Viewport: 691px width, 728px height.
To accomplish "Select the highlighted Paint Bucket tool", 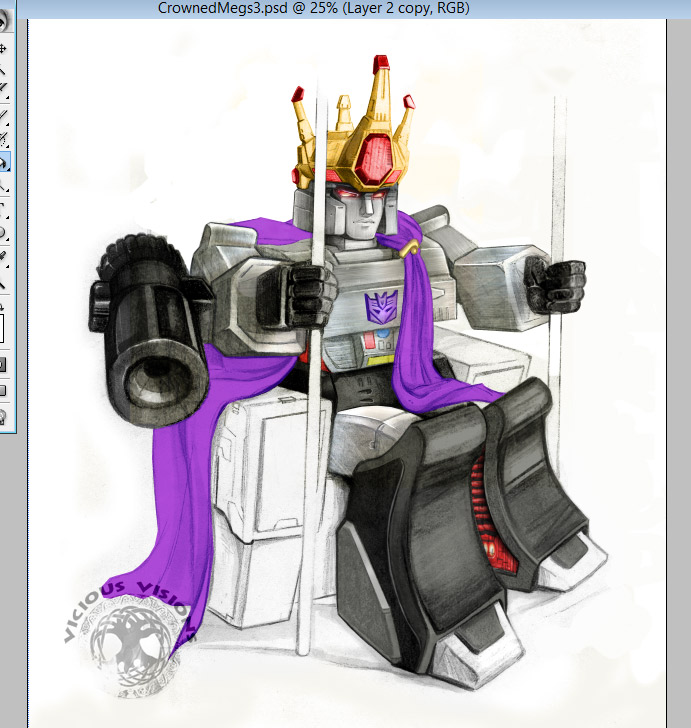I will coord(4,162).
